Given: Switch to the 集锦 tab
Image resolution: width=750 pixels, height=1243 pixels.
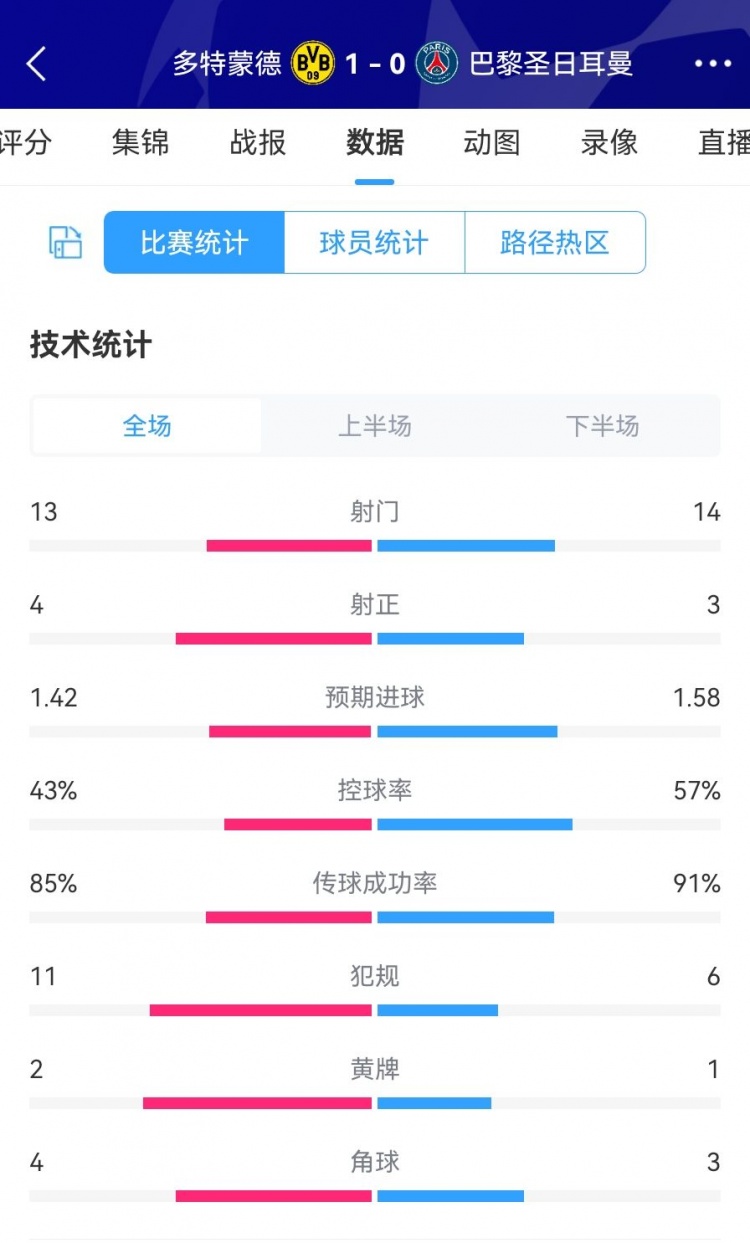Looking at the screenshot, I should pyautogui.click(x=141, y=143).
